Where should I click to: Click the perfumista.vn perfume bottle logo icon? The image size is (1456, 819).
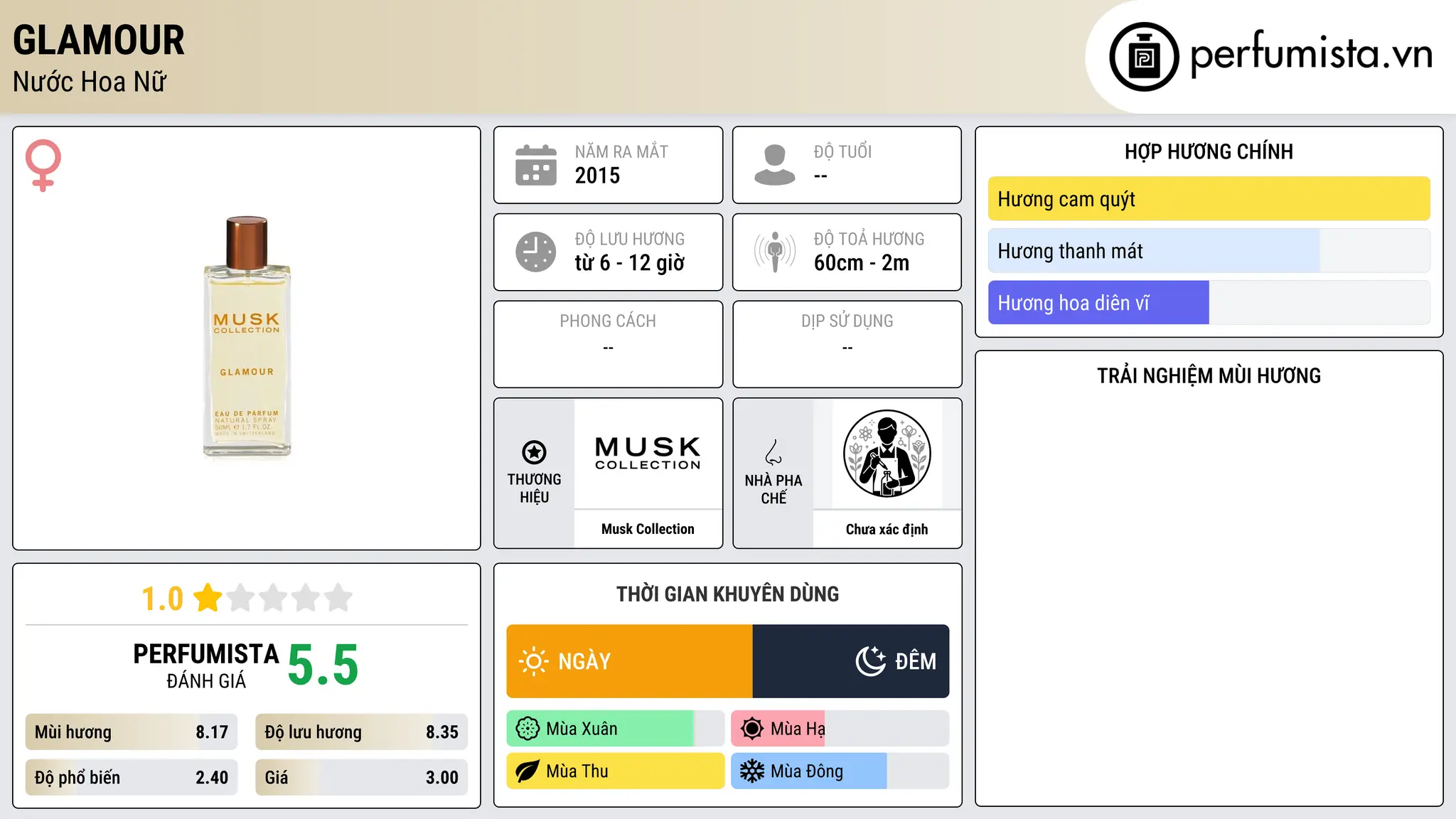[1144, 57]
